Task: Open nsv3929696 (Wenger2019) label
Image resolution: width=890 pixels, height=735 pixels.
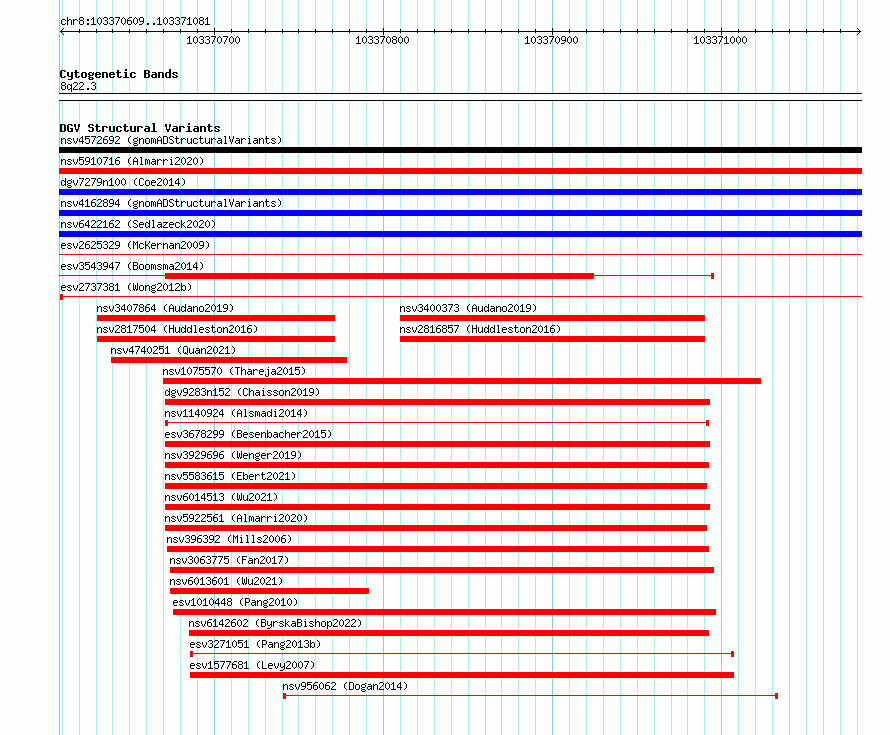Action: tap(233, 455)
